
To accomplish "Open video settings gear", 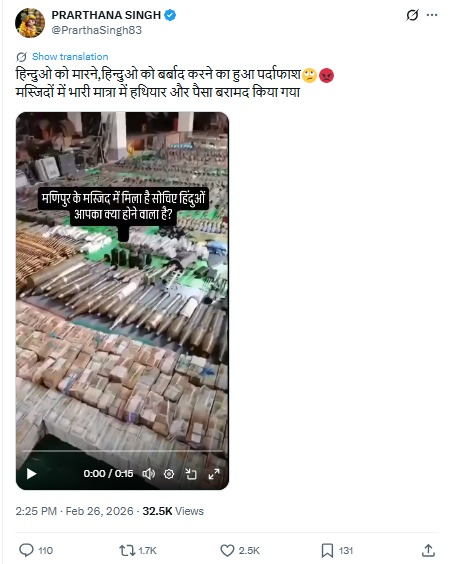I will click(169, 474).
